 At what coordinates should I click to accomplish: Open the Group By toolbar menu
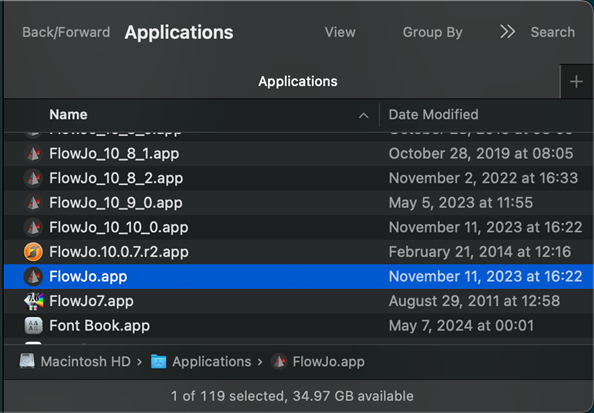pyautogui.click(x=433, y=32)
